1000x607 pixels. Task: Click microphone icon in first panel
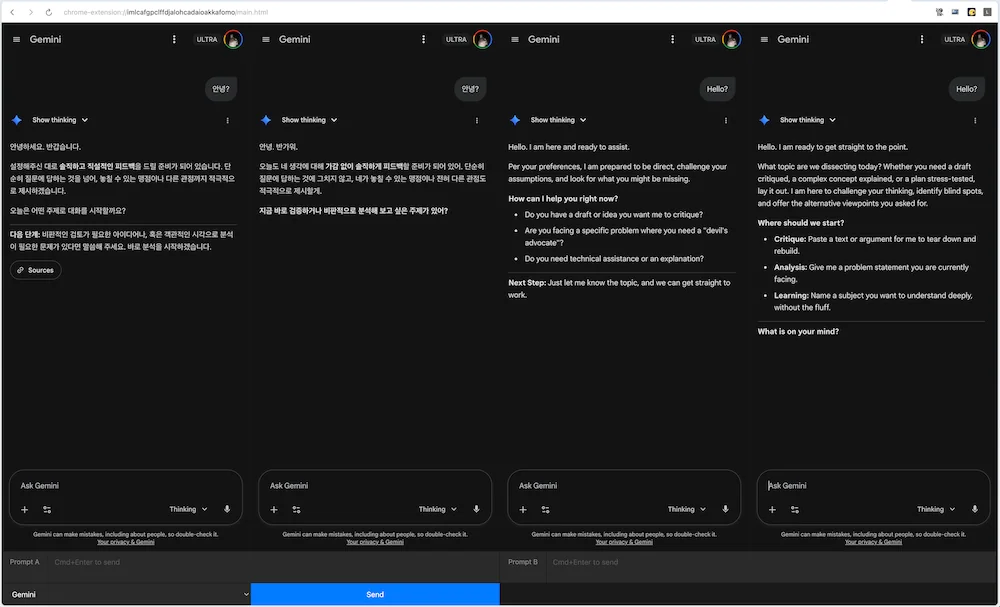click(227, 509)
